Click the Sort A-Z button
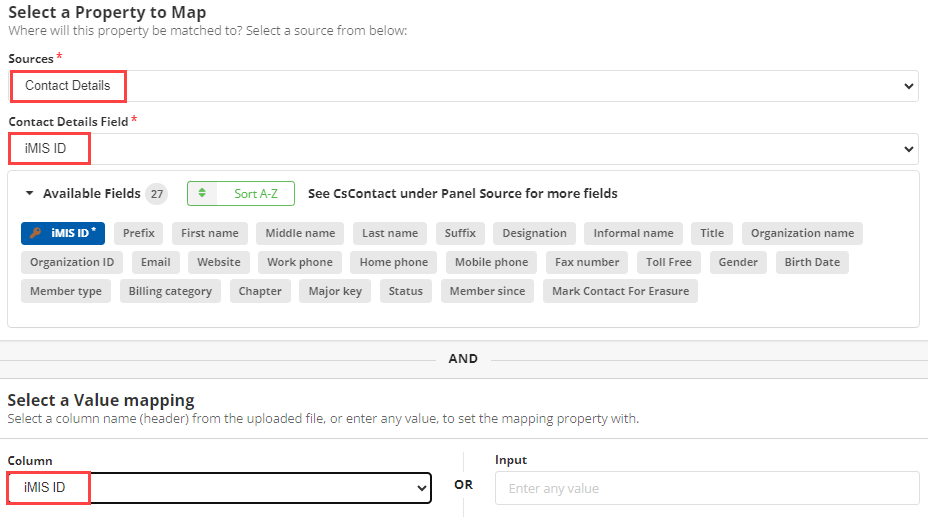The width and height of the screenshot is (928, 517). [x=241, y=193]
